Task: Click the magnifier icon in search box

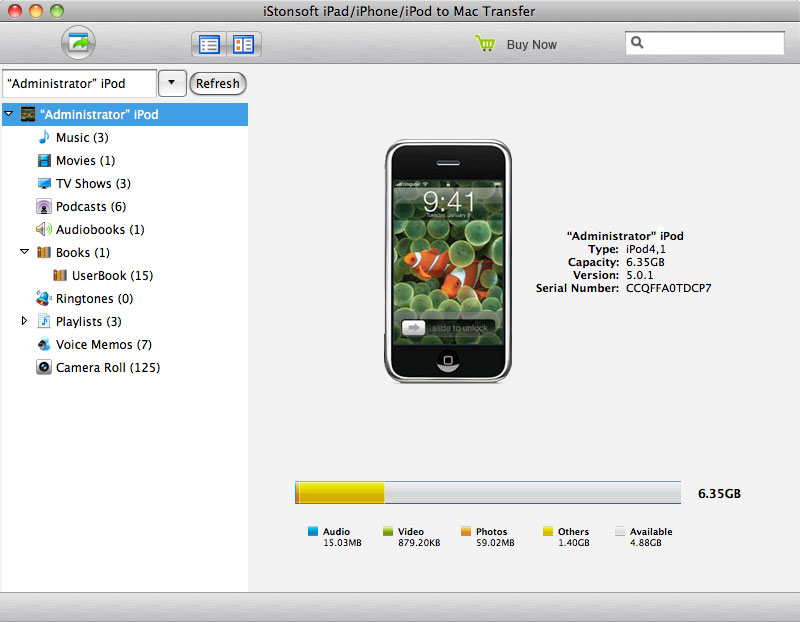Action: 637,42
